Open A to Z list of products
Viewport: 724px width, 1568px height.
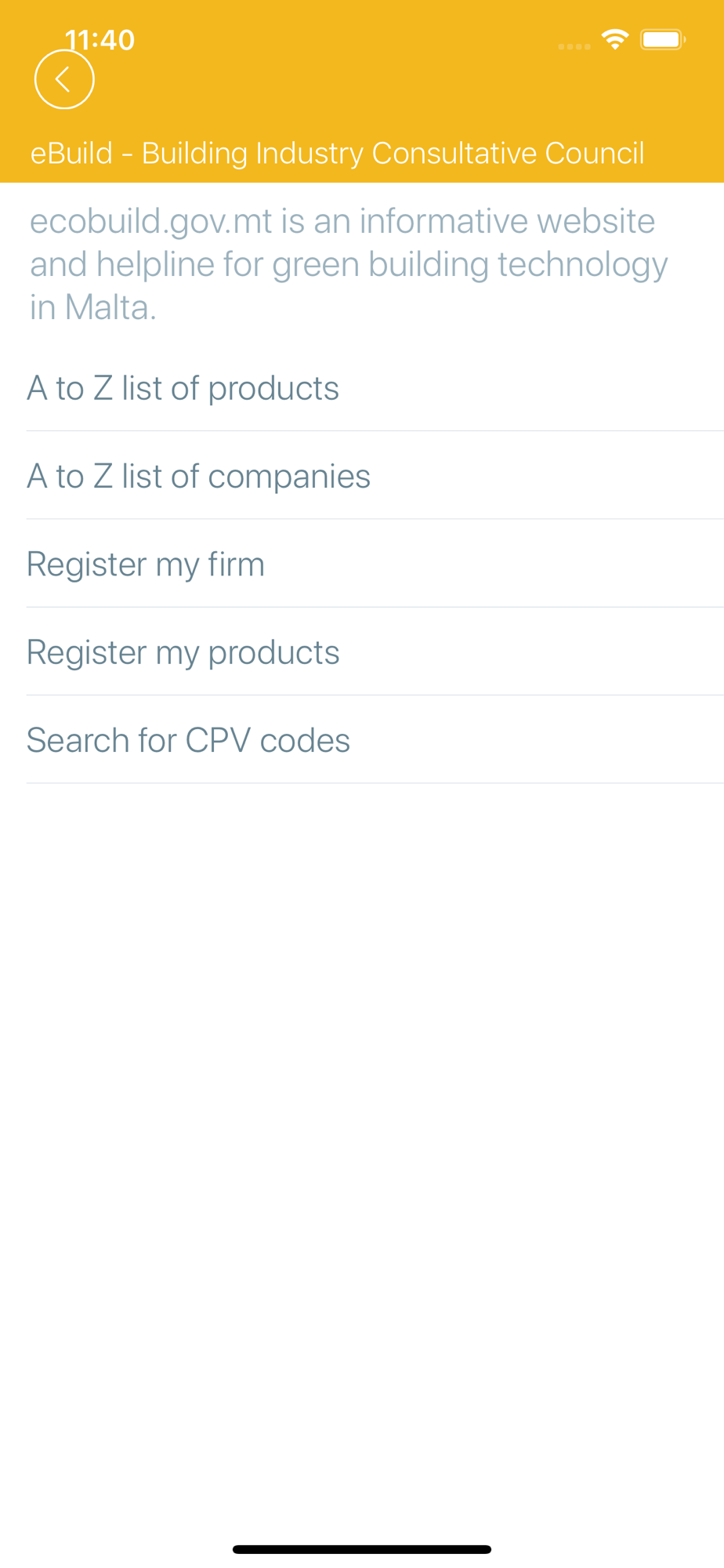[x=183, y=388]
